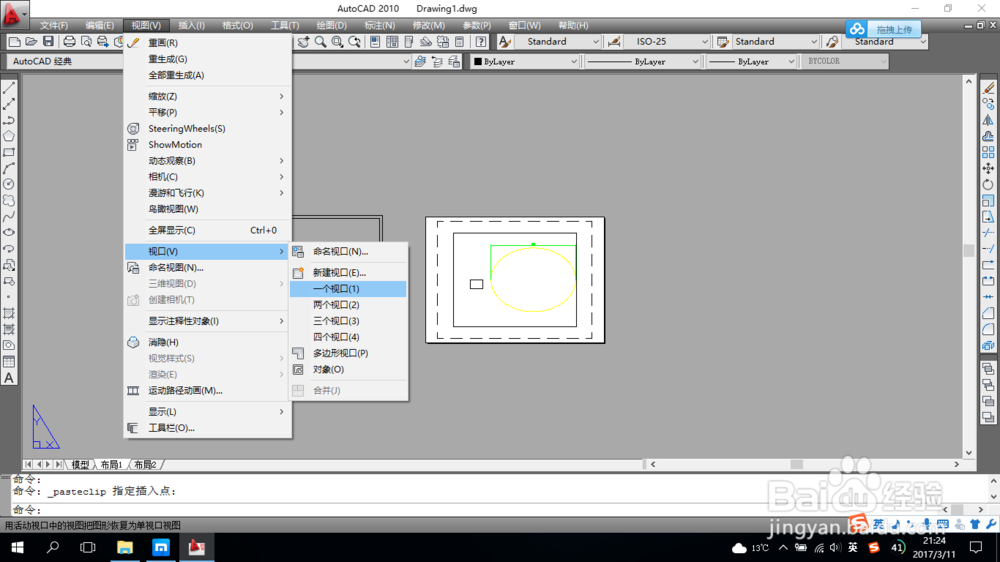Choose 全屏显示(C) menu item

tap(208, 230)
